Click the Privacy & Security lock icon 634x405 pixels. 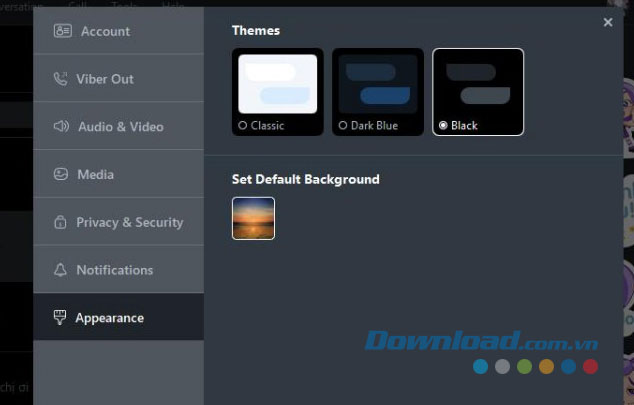[60, 222]
